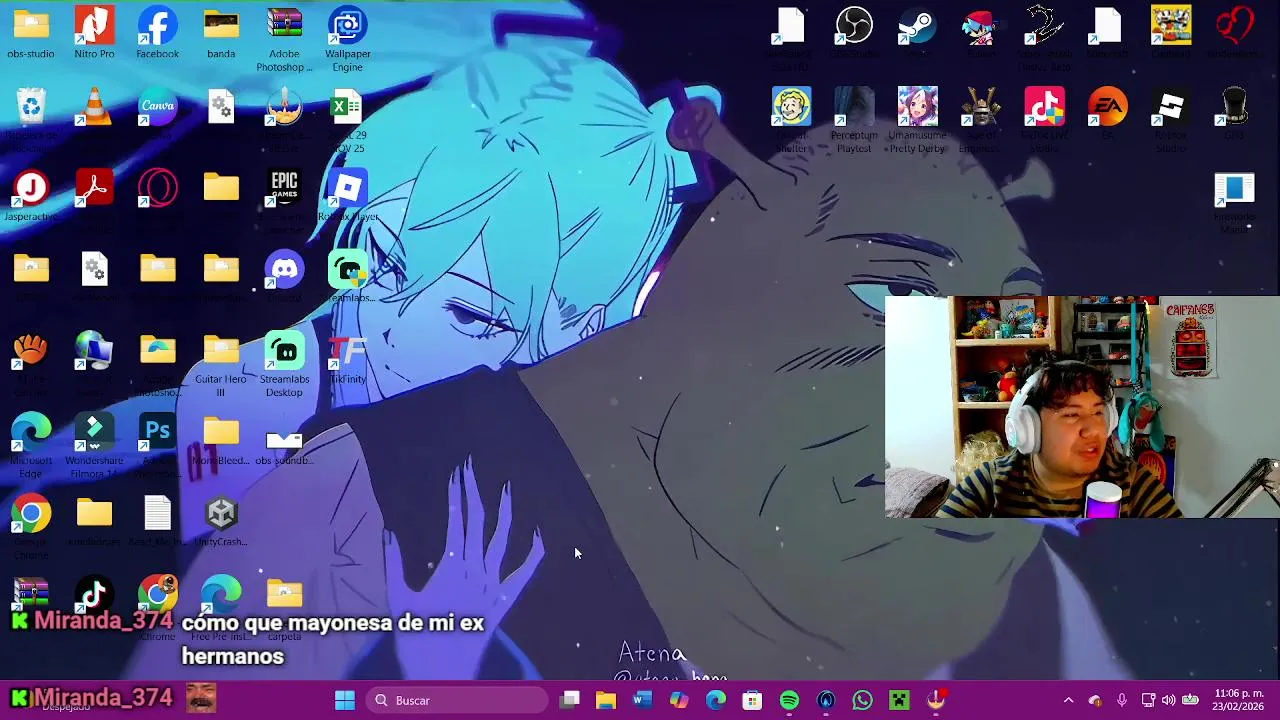Image resolution: width=1280 pixels, height=720 pixels.
Task: Open File Explorer from the taskbar
Action: tap(606, 700)
